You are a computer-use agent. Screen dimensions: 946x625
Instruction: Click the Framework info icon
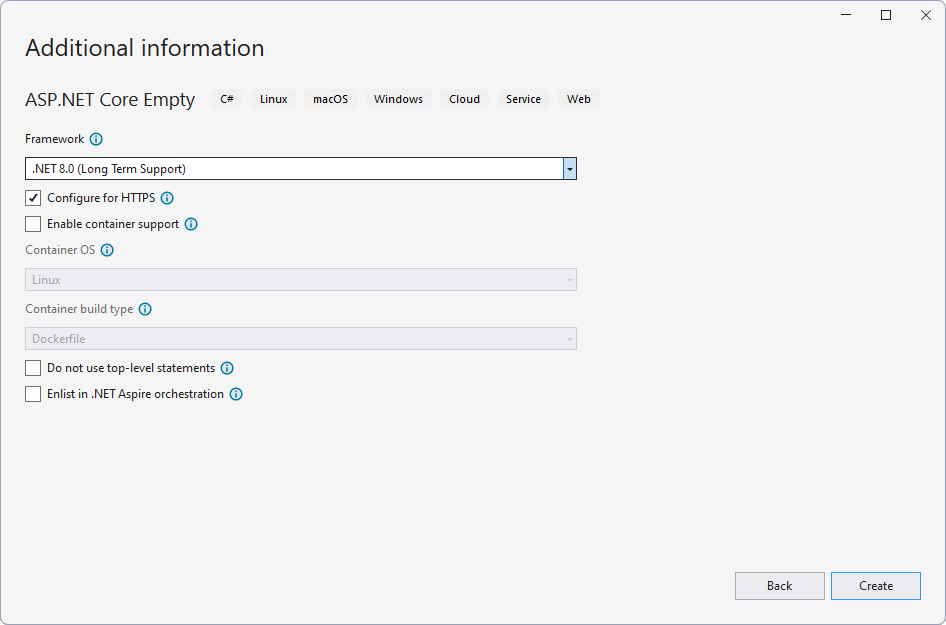tap(96, 139)
